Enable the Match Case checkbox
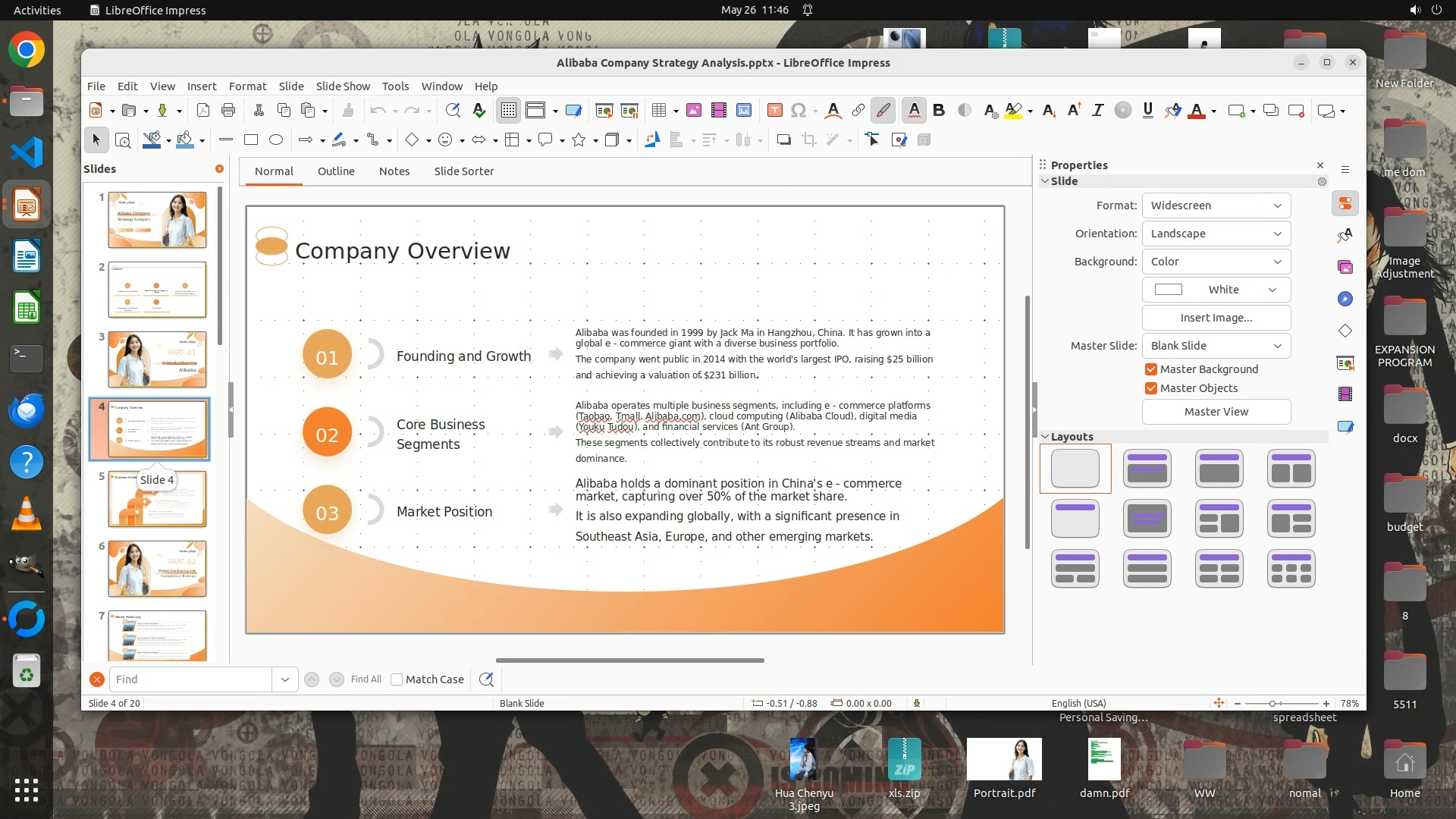The image size is (1456, 819). click(397, 679)
